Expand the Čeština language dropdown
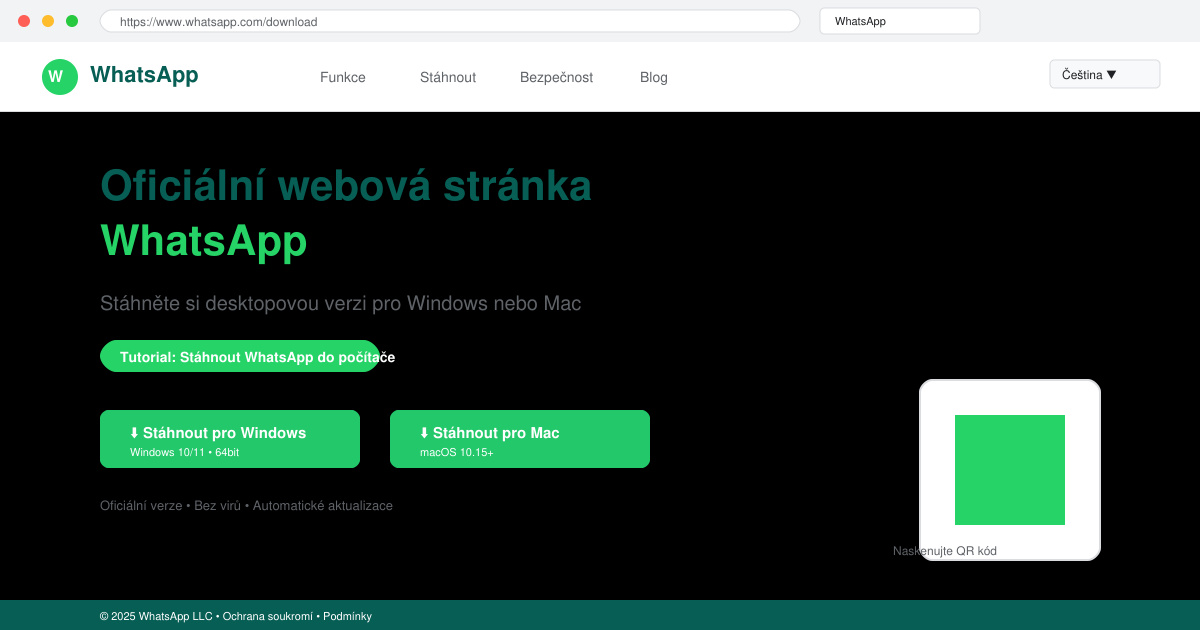This screenshot has height=630, width=1200. tap(1105, 74)
